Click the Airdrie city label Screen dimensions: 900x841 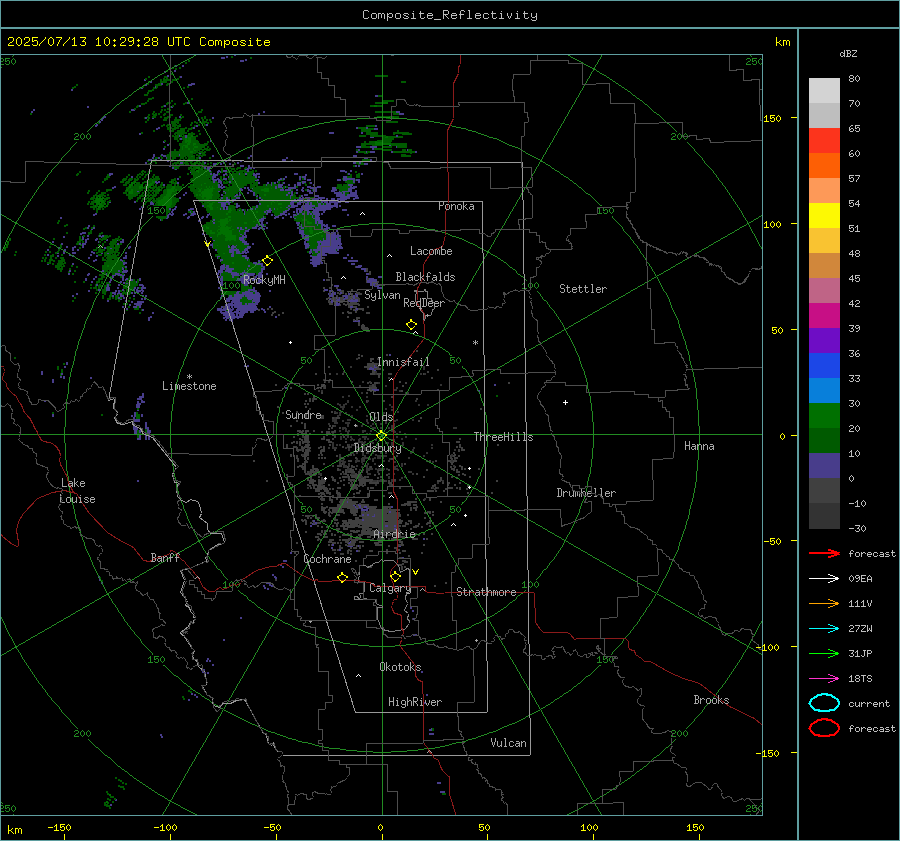[394, 534]
